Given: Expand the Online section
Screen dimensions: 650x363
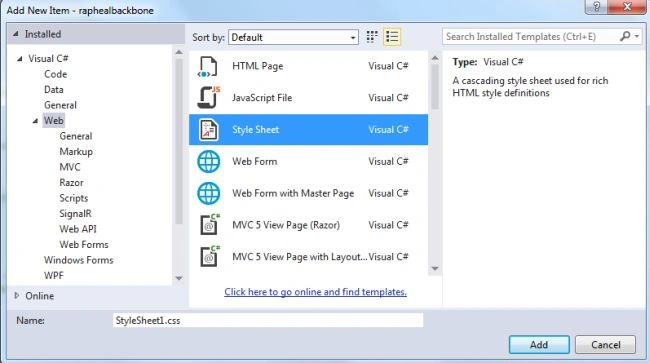Looking at the screenshot, I should pos(17,295).
